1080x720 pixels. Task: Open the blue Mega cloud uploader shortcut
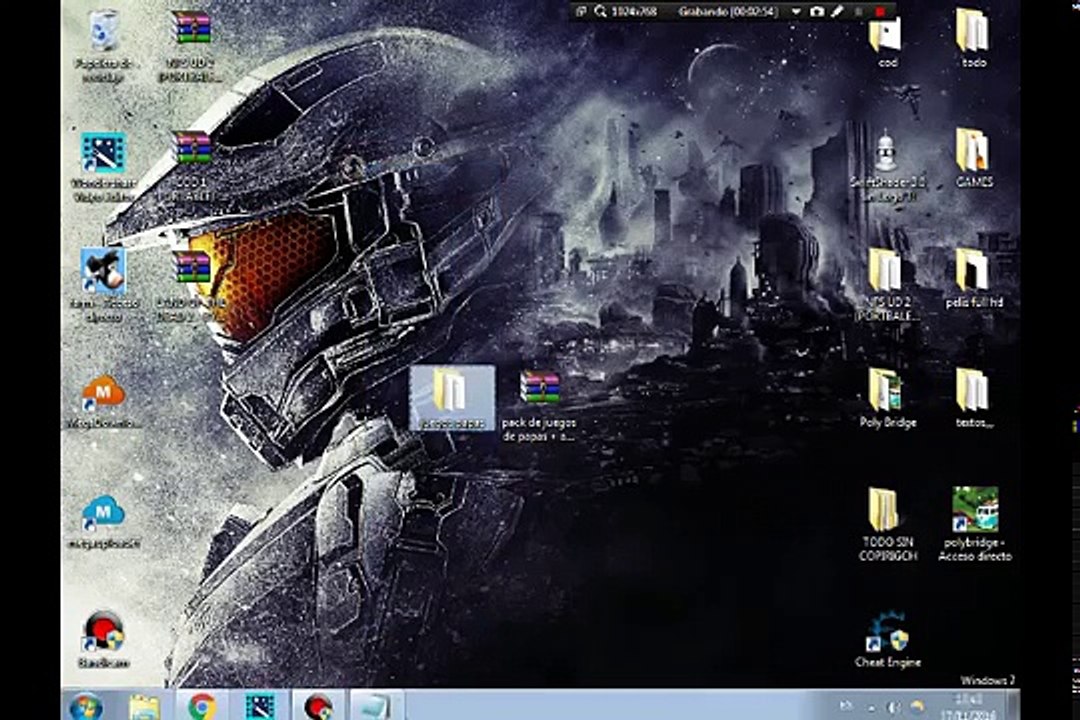[104, 522]
